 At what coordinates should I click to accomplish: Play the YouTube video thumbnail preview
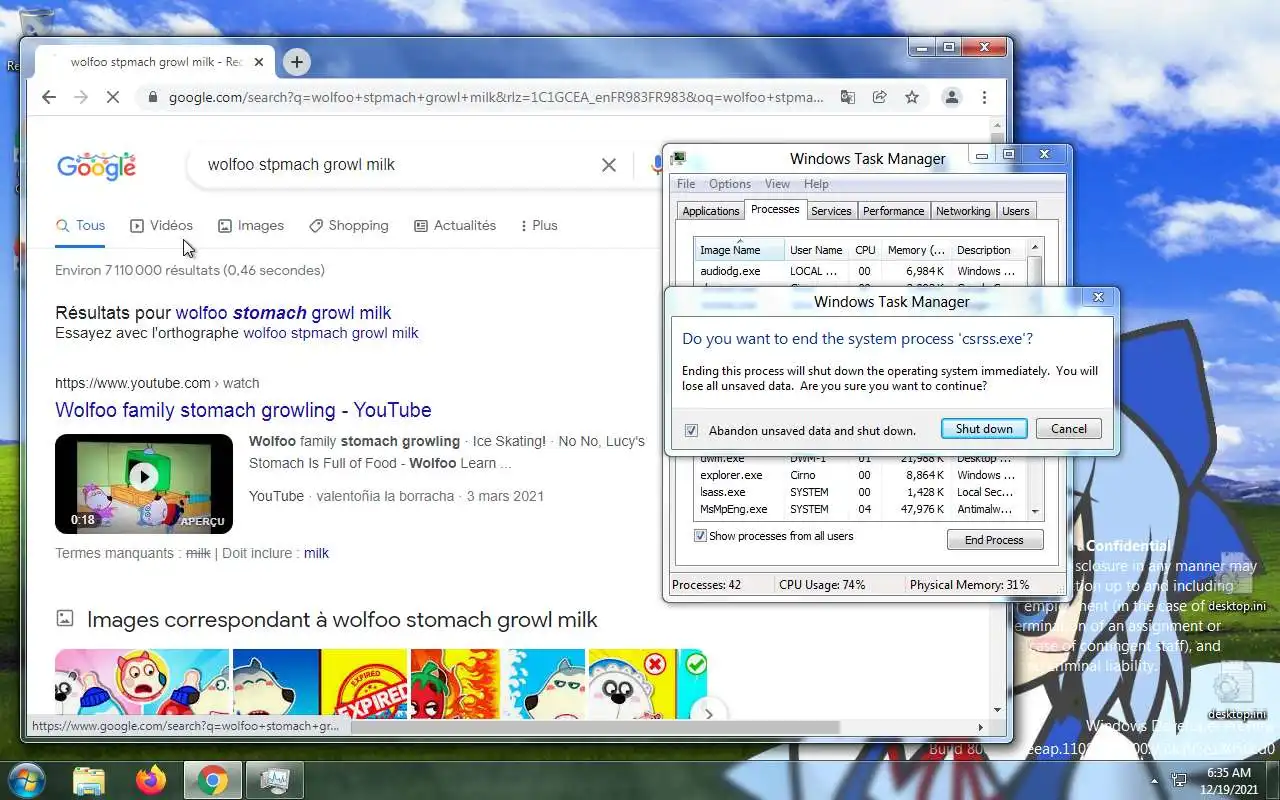click(x=144, y=477)
